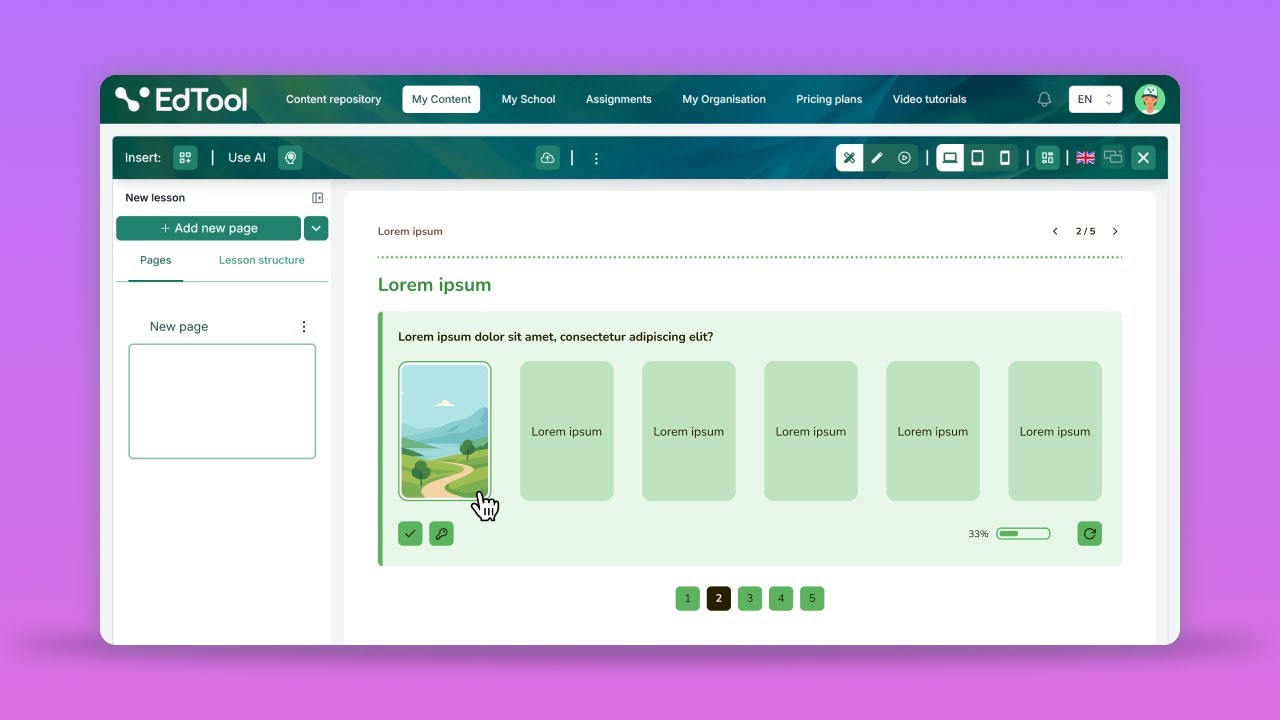Open the Insert widgets grid icon
The image size is (1280, 720).
185,158
